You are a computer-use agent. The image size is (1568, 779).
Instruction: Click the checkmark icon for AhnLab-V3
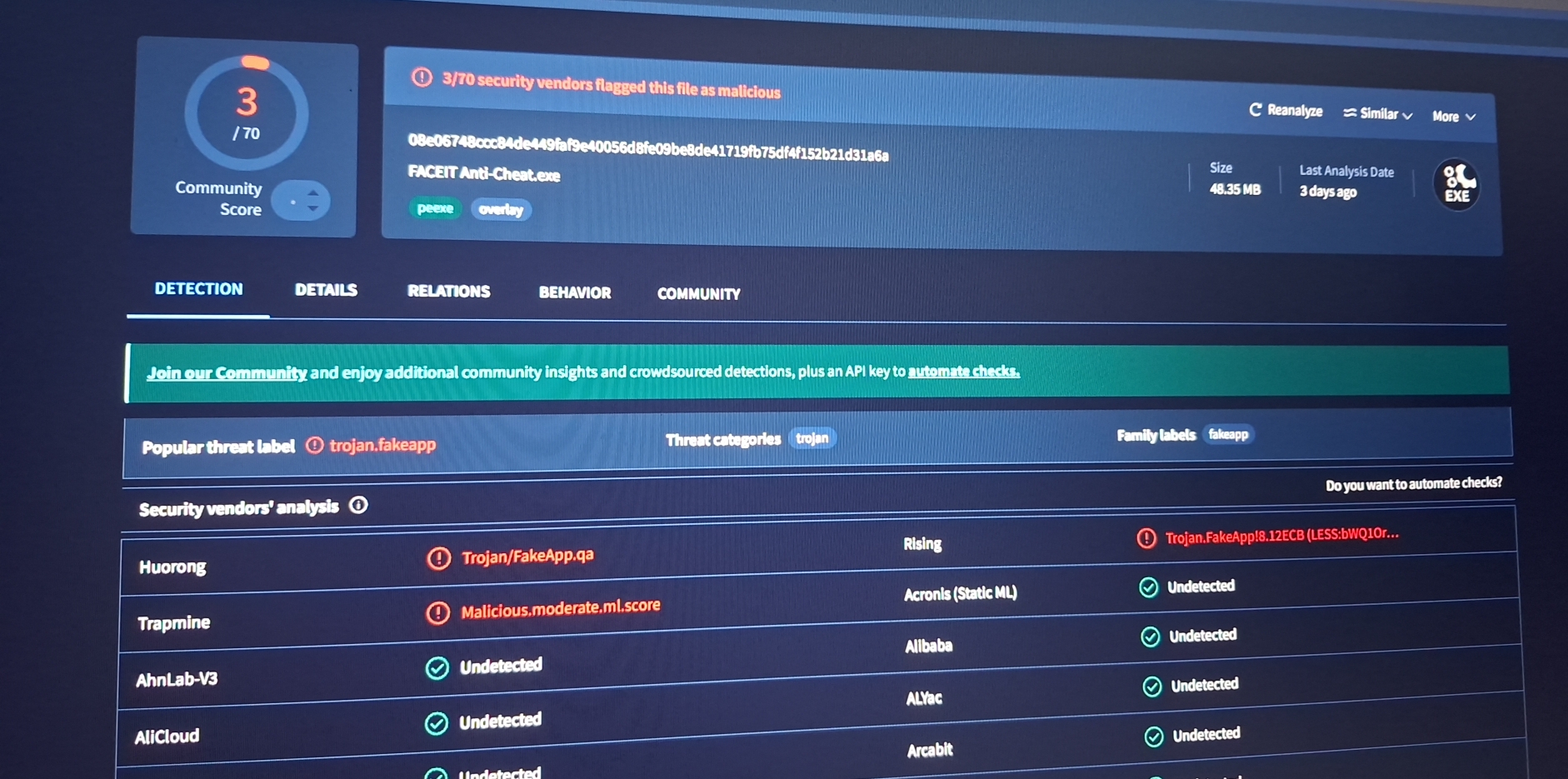[437, 668]
